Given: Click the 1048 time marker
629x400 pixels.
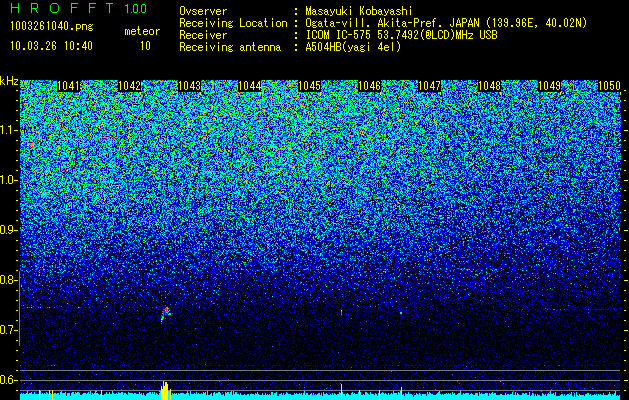Looking at the screenshot, I should (489, 86).
